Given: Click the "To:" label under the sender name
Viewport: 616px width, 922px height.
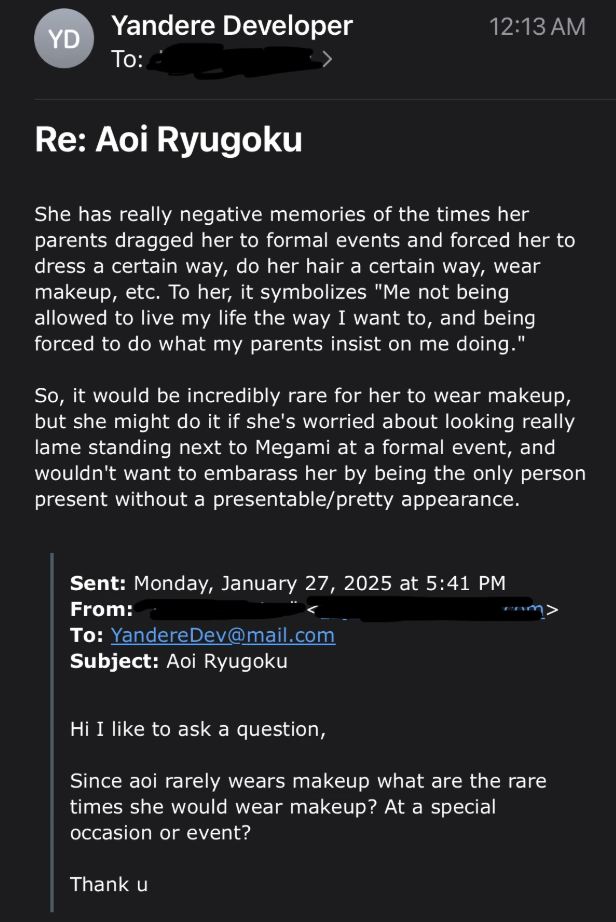Looking at the screenshot, I should point(126,60).
